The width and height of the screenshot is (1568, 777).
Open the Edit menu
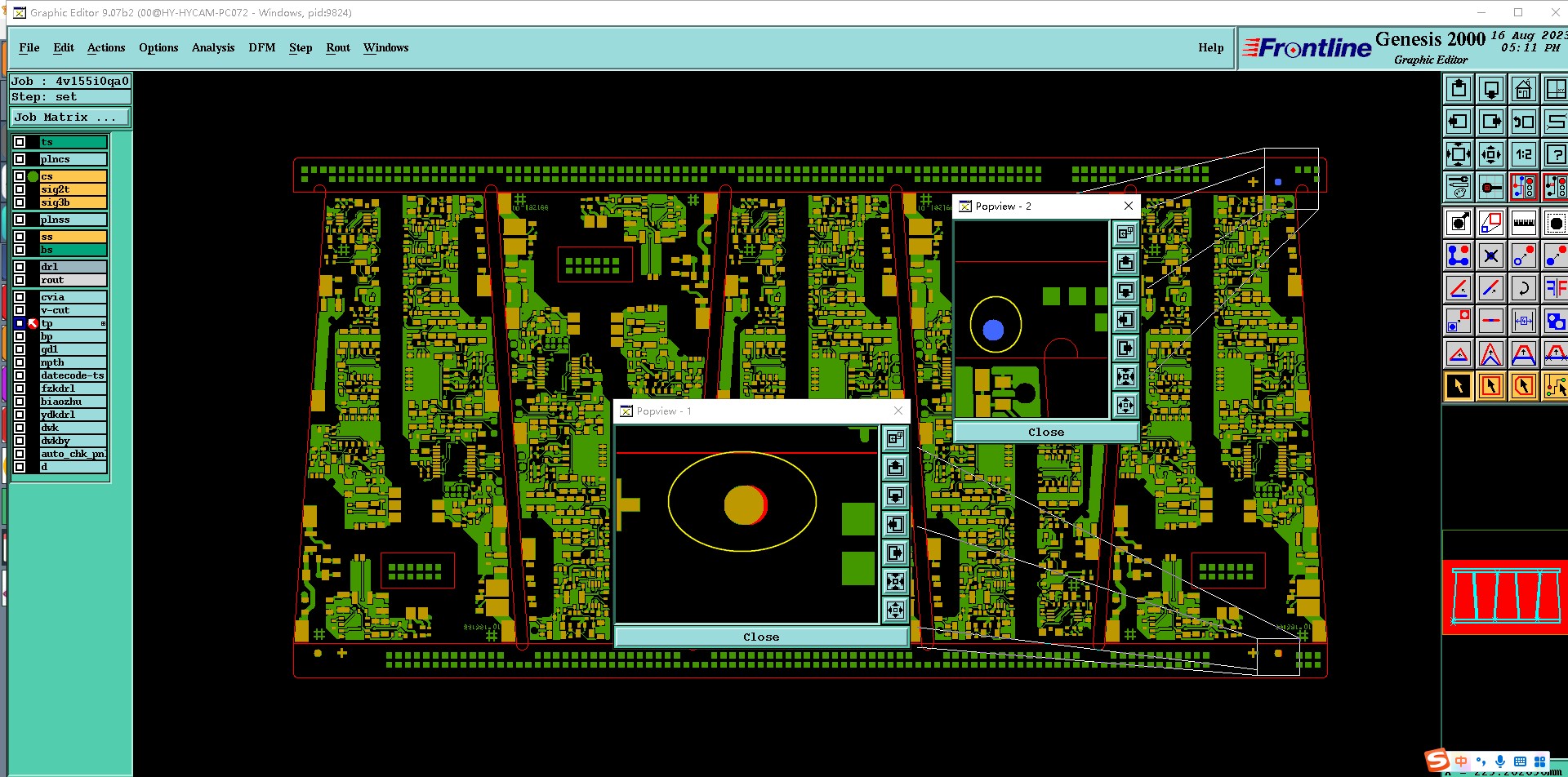point(64,47)
